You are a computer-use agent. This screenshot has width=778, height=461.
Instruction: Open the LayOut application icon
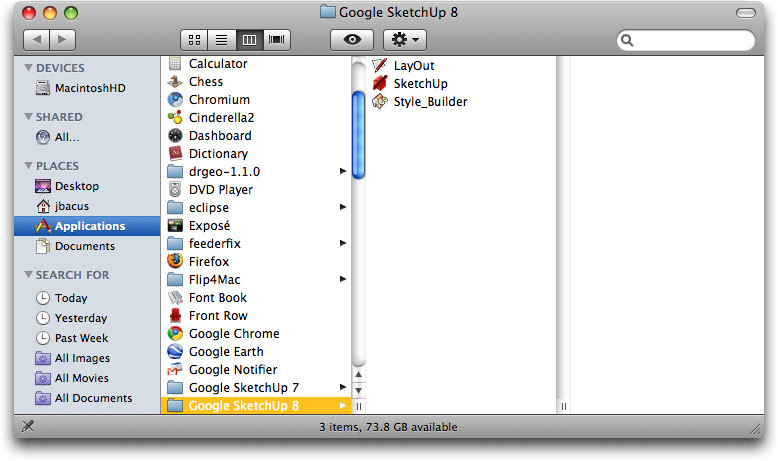pos(380,65)
